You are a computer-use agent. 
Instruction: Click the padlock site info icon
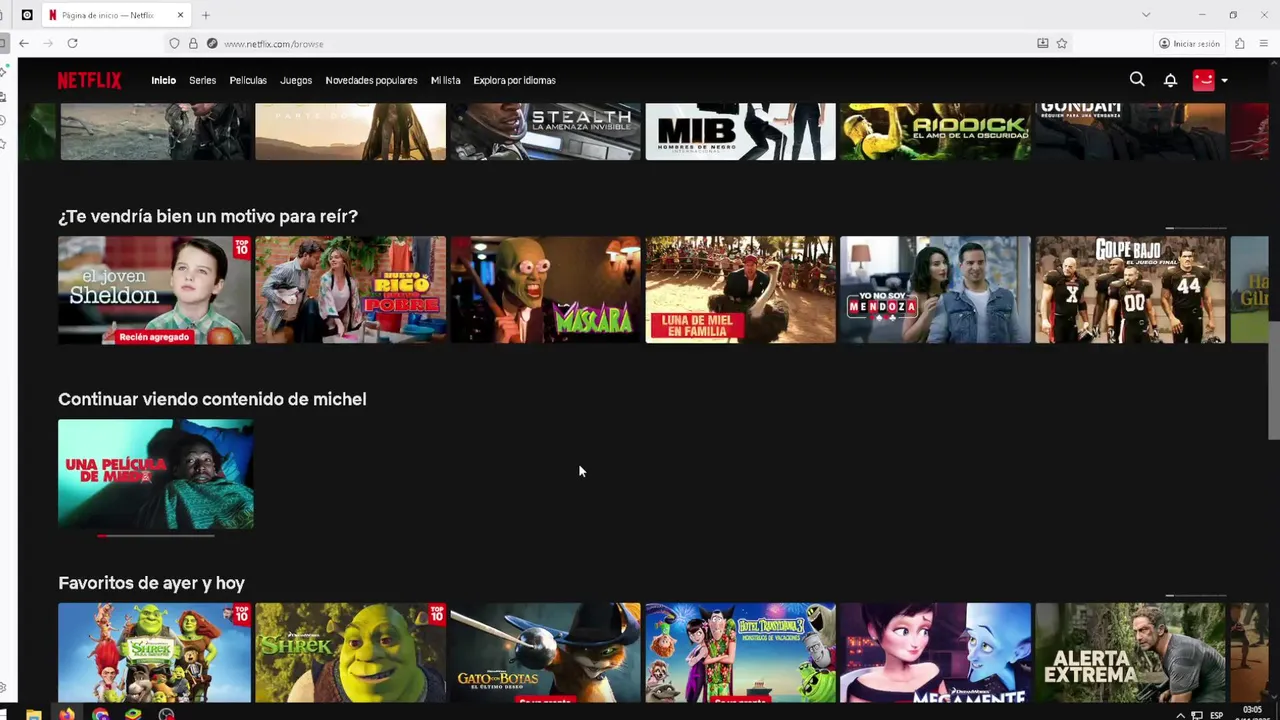pyautogui.click(x=193, y=43)
